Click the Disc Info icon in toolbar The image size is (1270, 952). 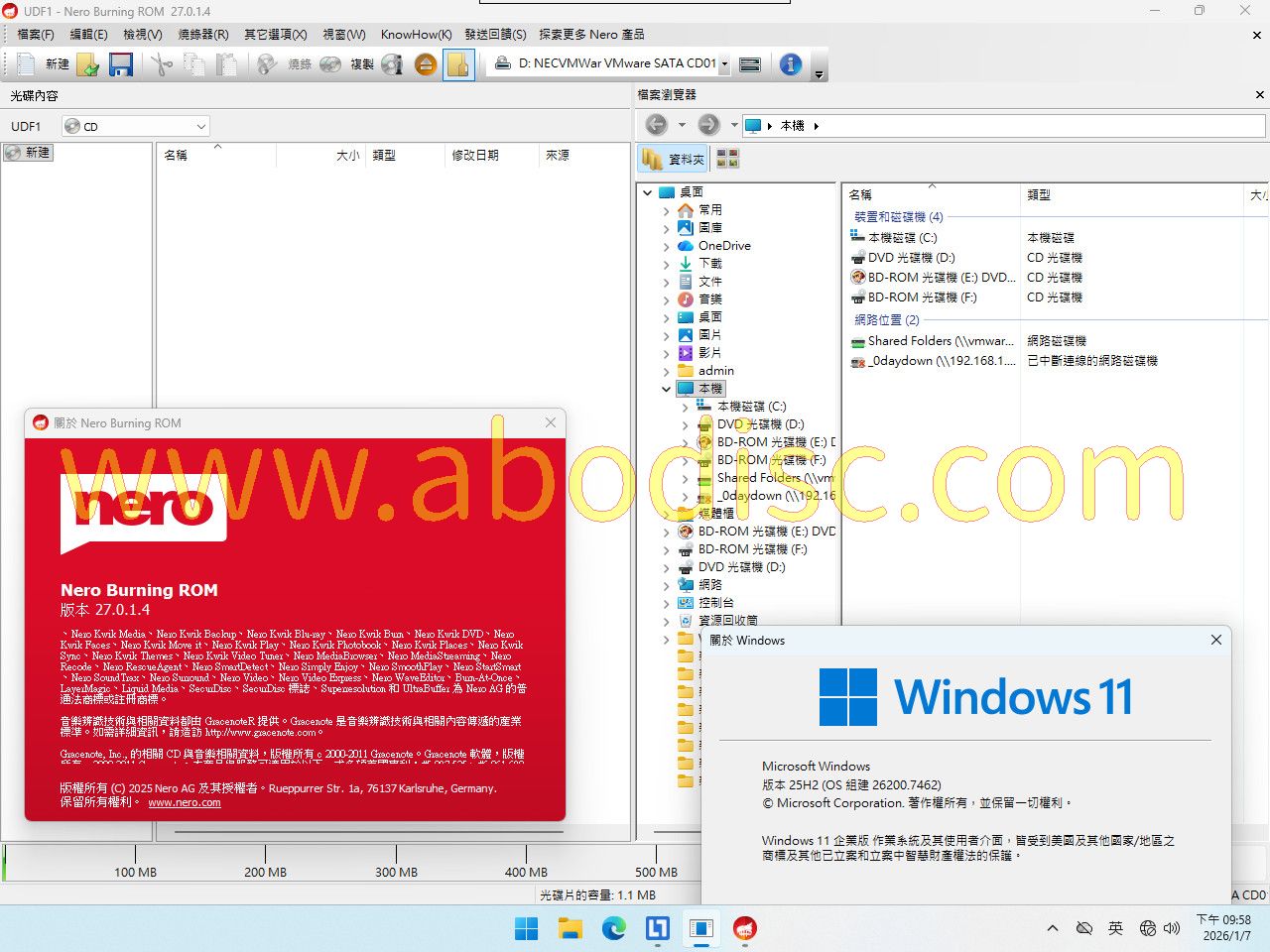point(393,64)
